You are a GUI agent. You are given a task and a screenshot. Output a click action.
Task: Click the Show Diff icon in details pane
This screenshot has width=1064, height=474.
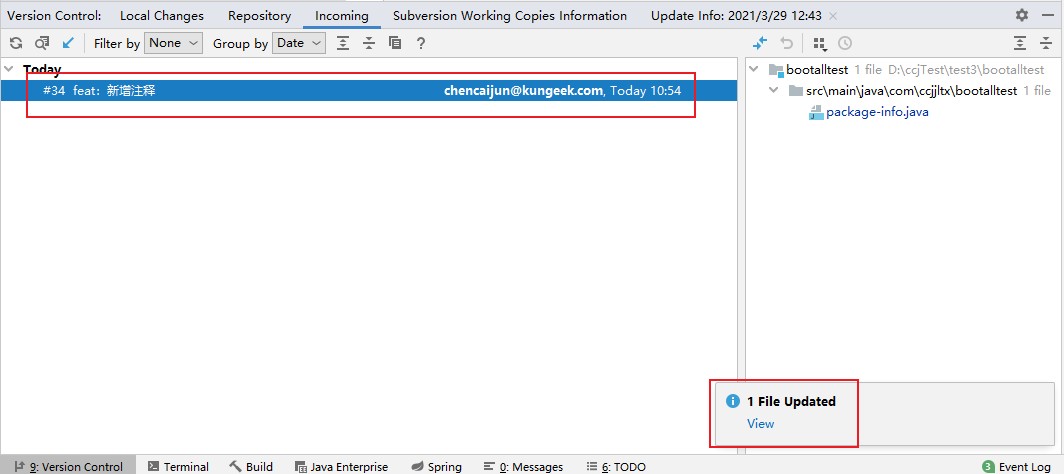760,43
